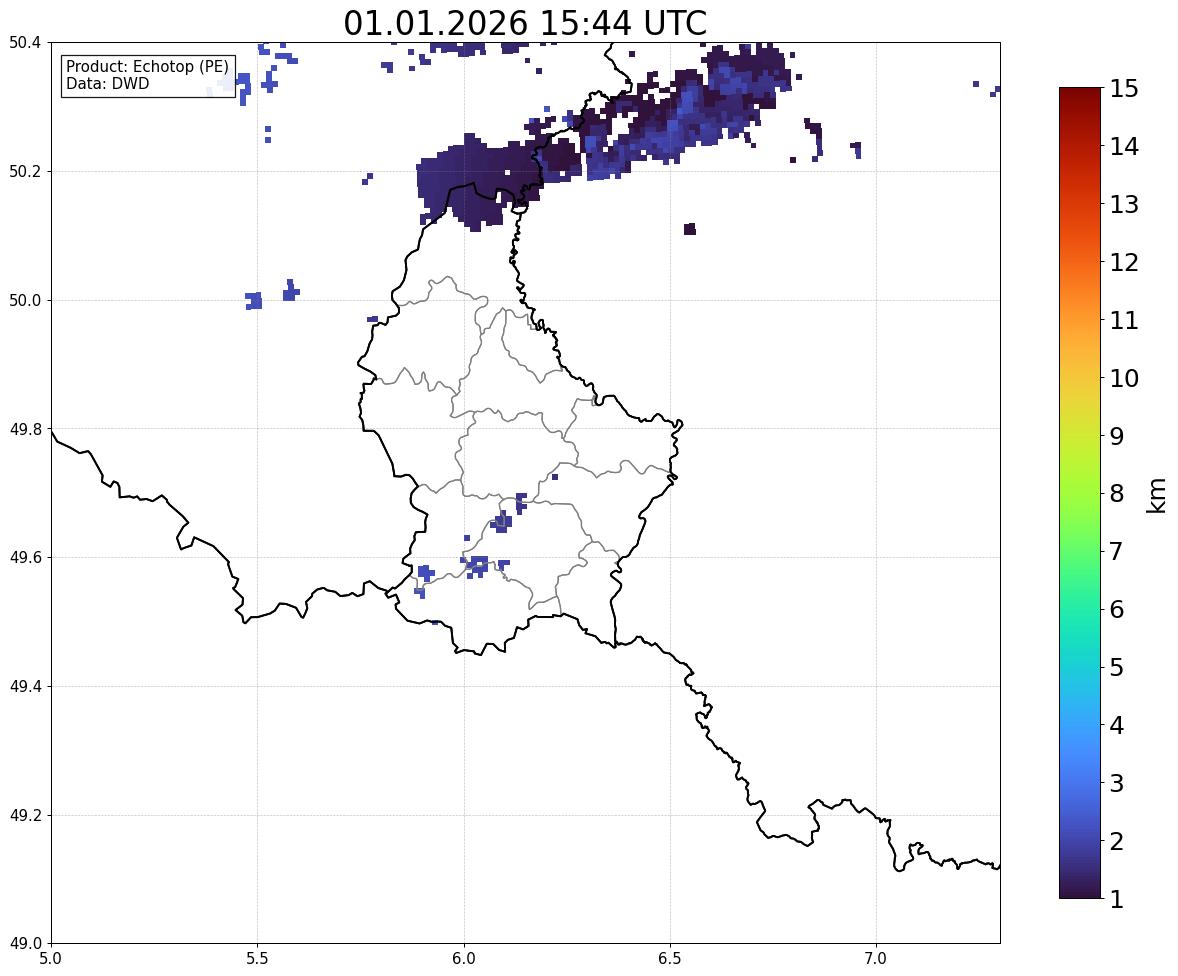Click the colorbar tick label '3'

tap(1117, 783)
